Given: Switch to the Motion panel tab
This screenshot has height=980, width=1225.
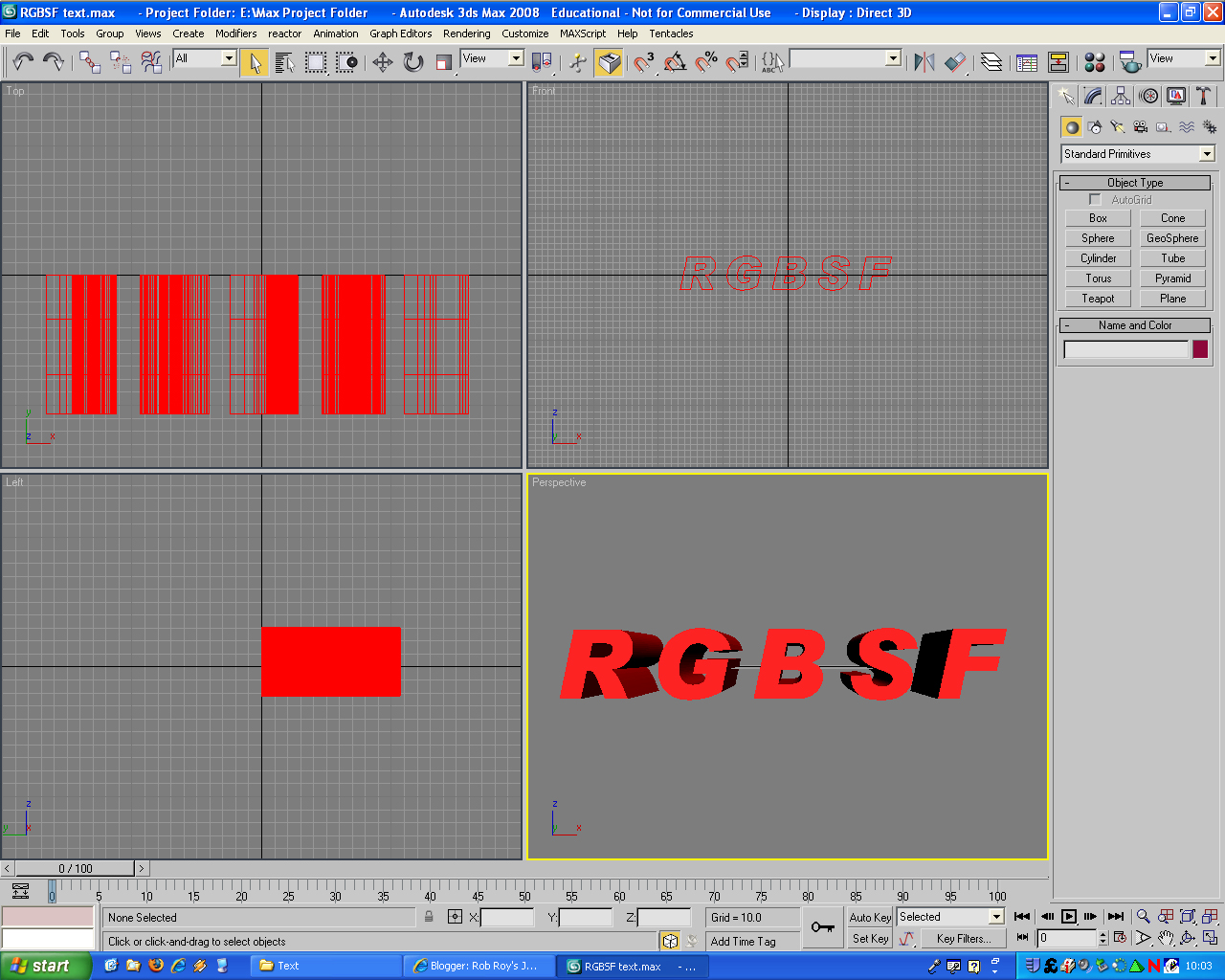Looking at the screenshot, I should (1148, 96).
